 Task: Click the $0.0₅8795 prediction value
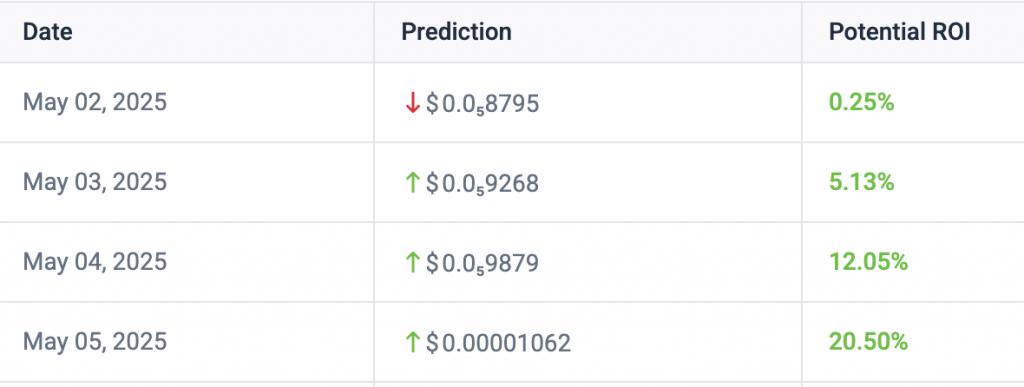click(483, 104)
